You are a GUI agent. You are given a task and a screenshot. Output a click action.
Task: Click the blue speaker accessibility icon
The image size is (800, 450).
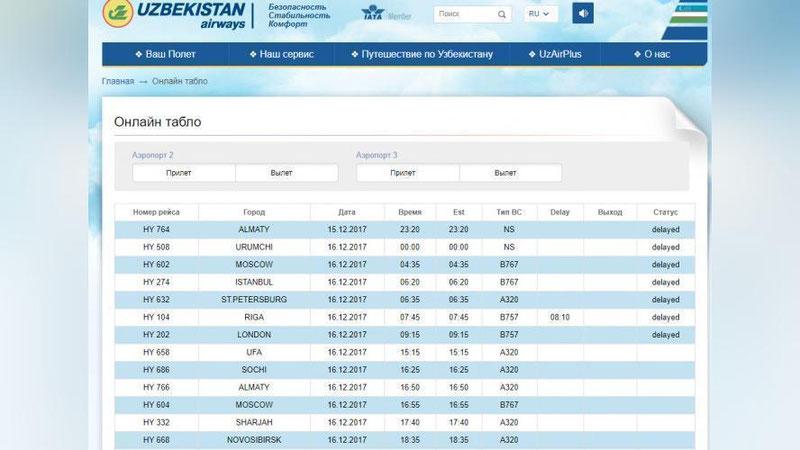coord(582,14)
